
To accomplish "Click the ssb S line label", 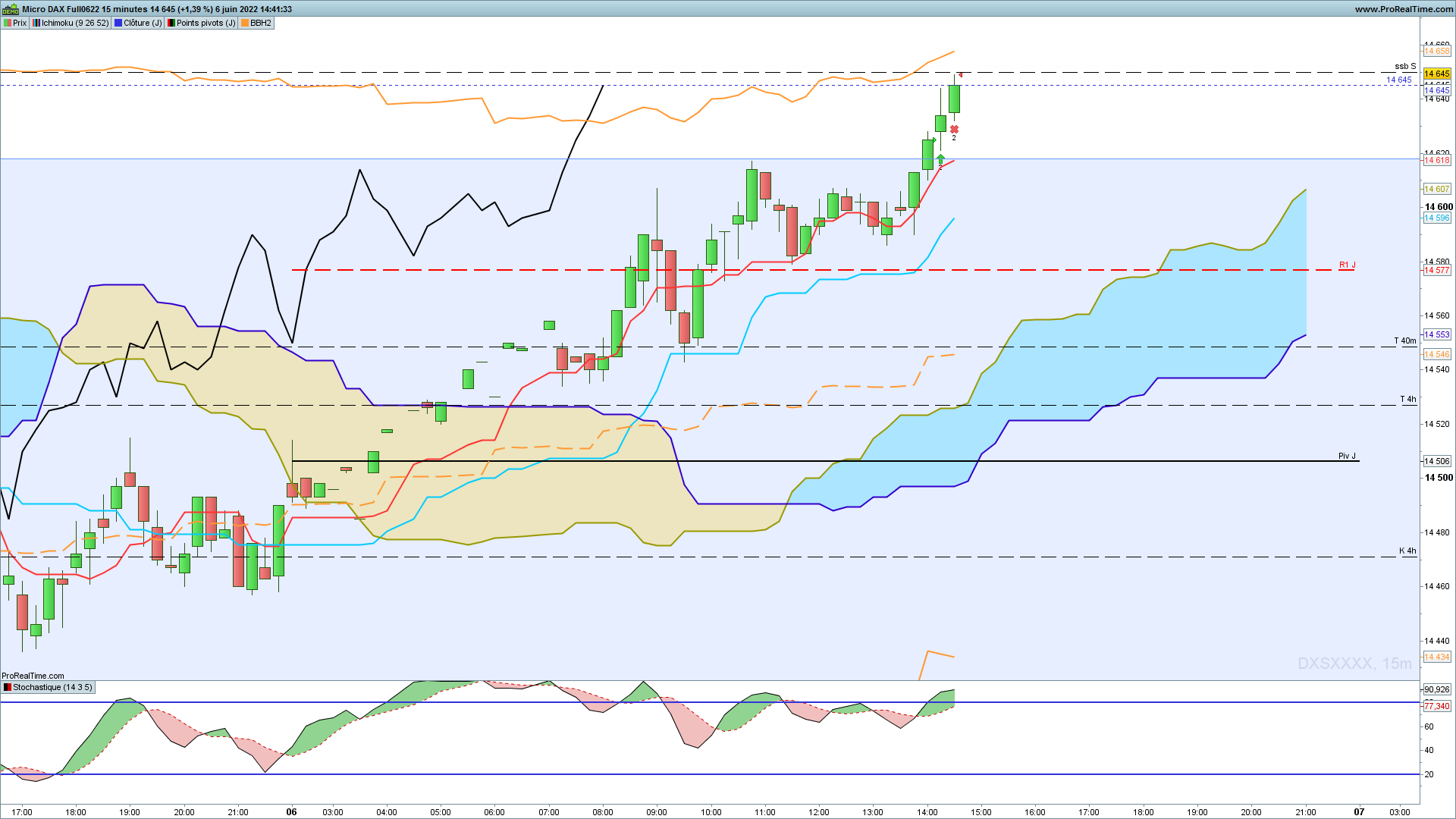I will [x=1405, y=66].
